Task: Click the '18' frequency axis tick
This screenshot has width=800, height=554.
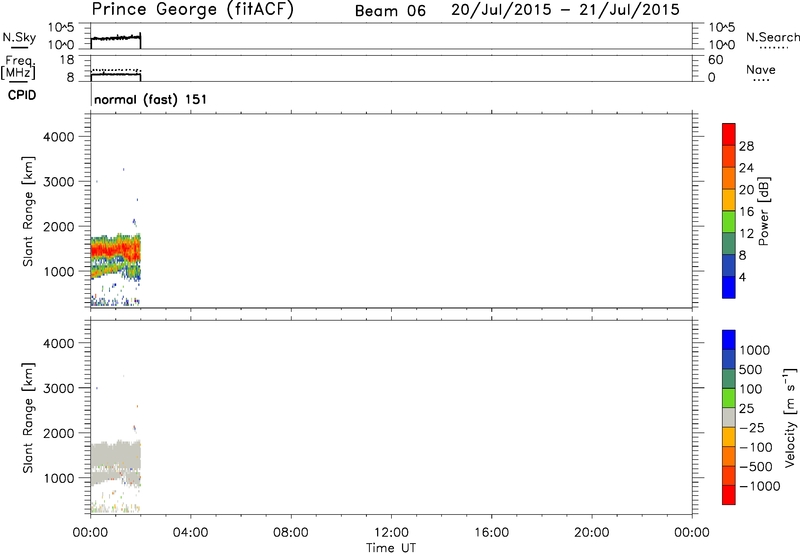Action: pos(67,60)
